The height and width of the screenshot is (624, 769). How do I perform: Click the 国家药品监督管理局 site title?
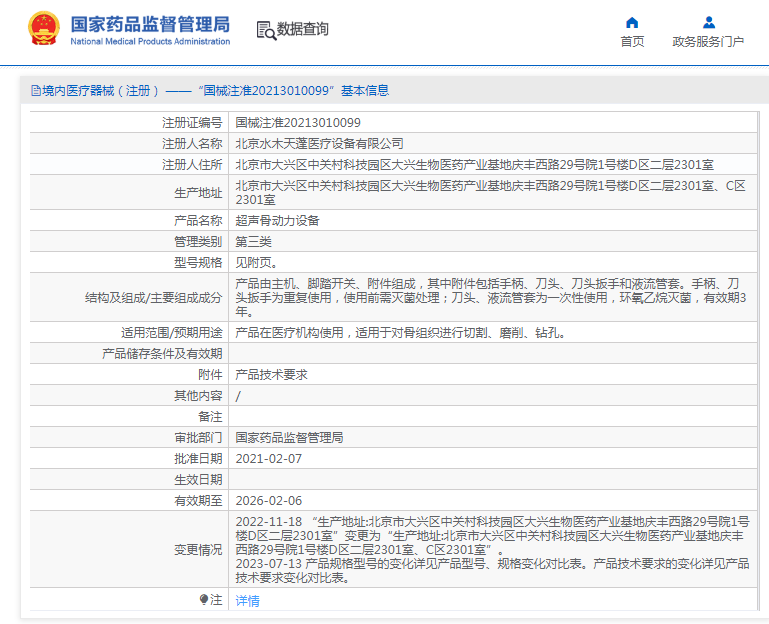[150, 24]
